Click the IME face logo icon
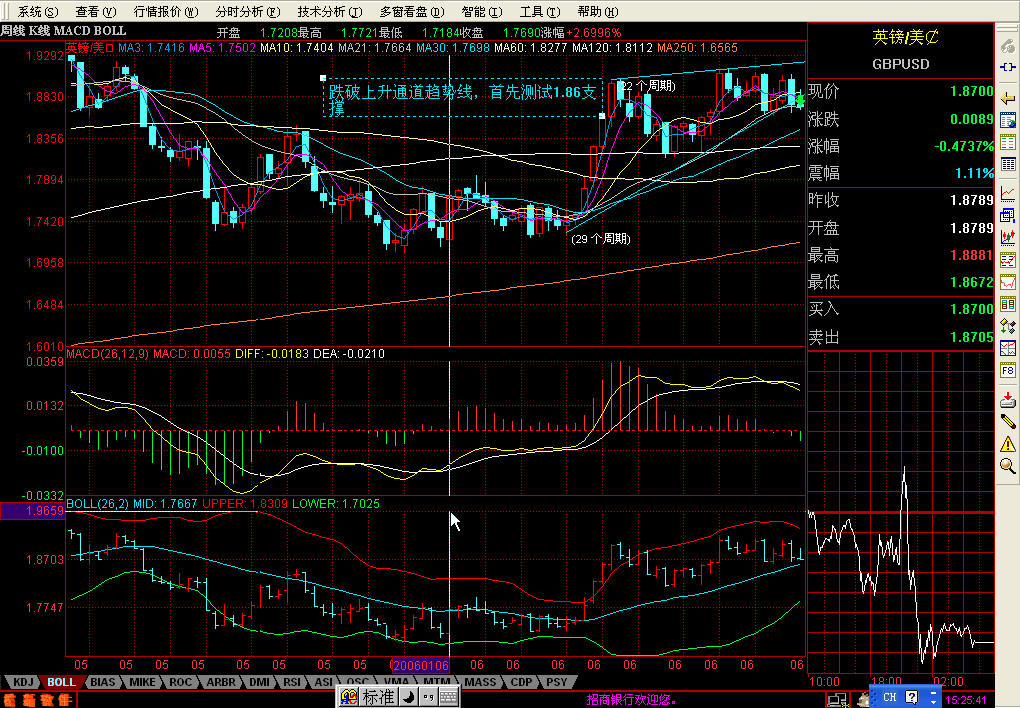Viewport: 1020px width, 708px height. click(x=348, y=698)
